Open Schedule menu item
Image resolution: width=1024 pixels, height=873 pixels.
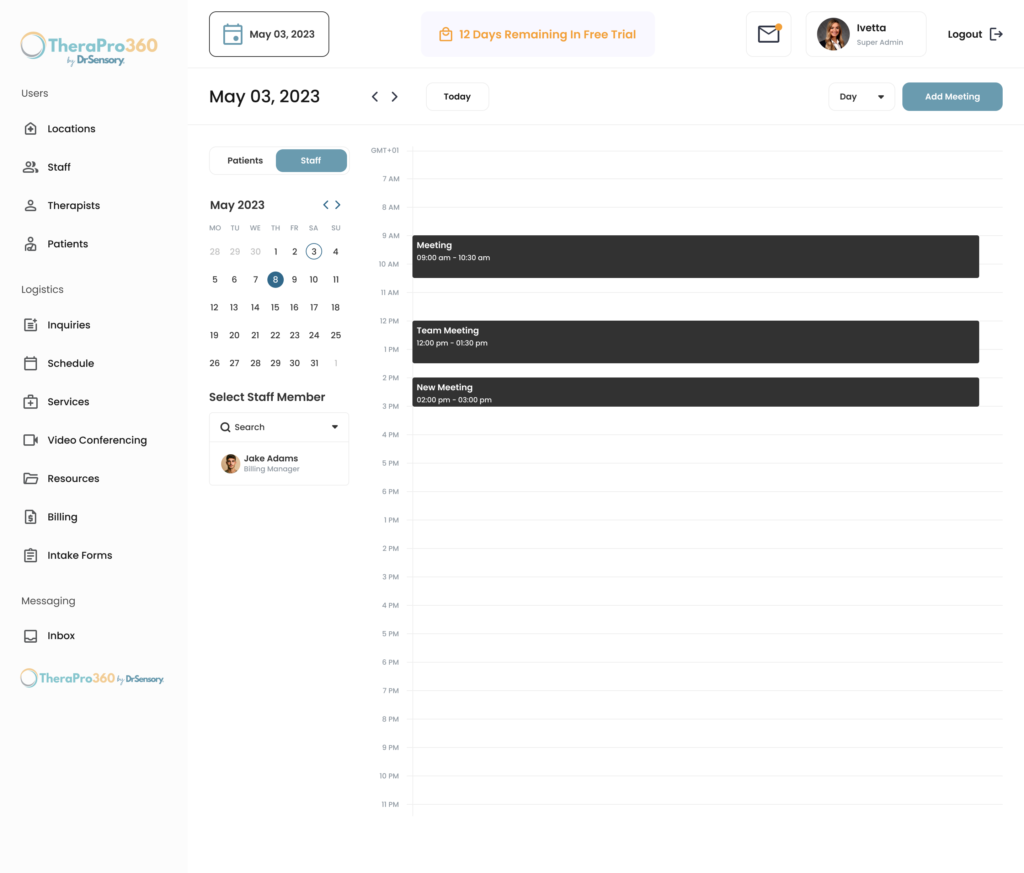point(71,363)
